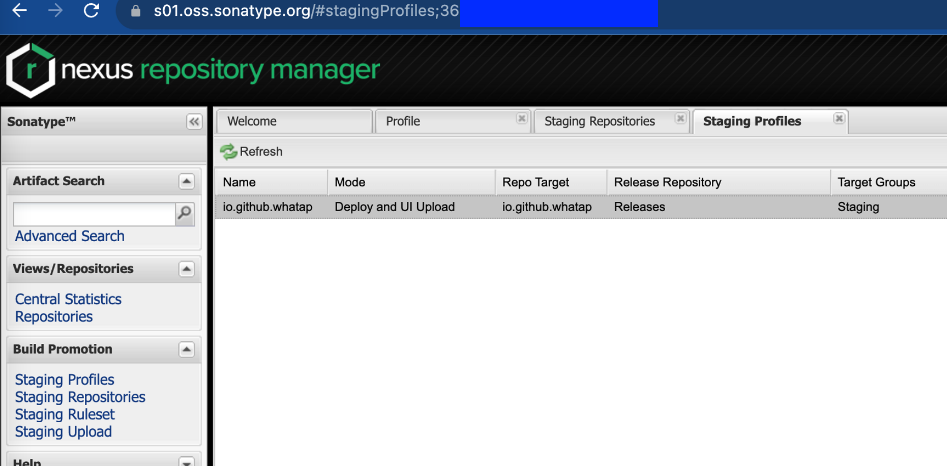Screen dimensions: 947x466
Task: Reload the page with browser refresh icon
Action: pos(91,11)
